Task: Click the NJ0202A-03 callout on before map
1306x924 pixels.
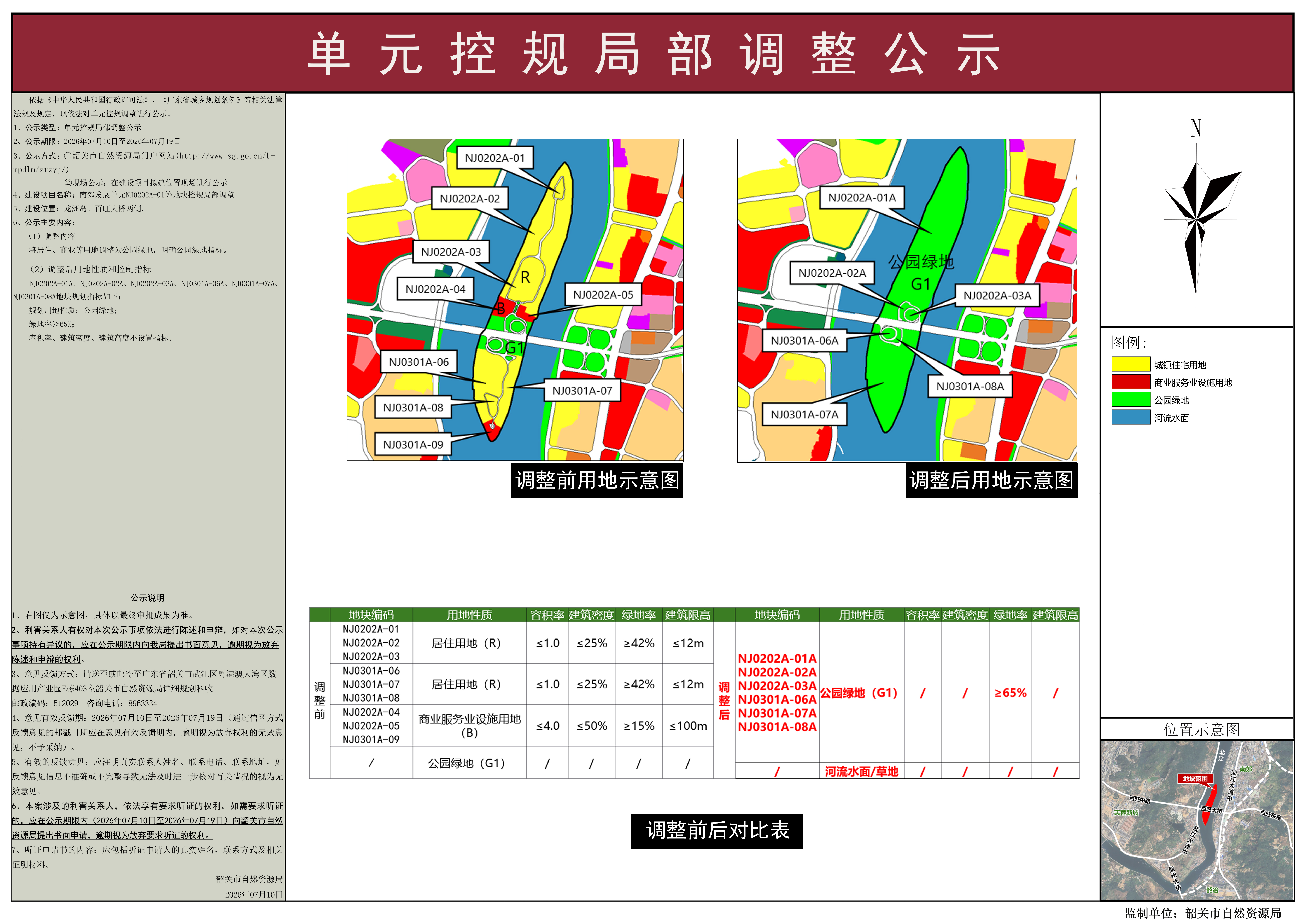Action: click(451, 252)
